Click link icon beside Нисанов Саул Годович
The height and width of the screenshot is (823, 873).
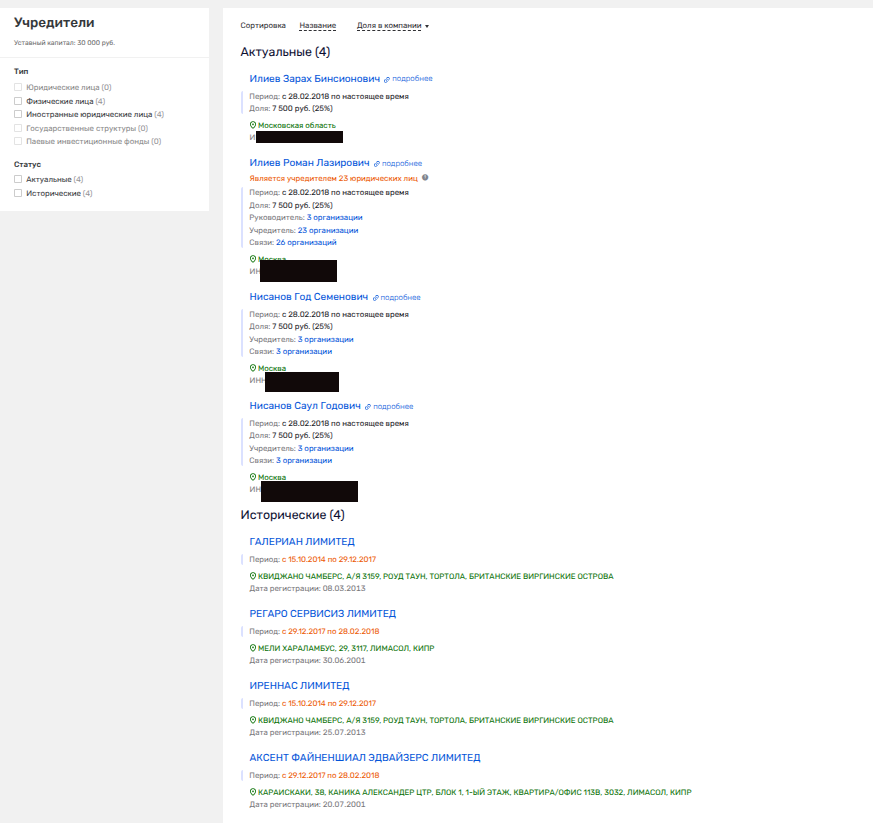368,407
